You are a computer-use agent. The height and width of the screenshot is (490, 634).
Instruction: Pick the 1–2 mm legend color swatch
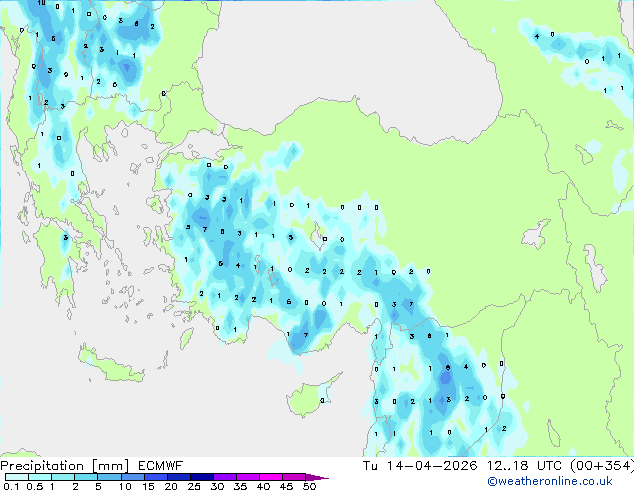point(63,477)
